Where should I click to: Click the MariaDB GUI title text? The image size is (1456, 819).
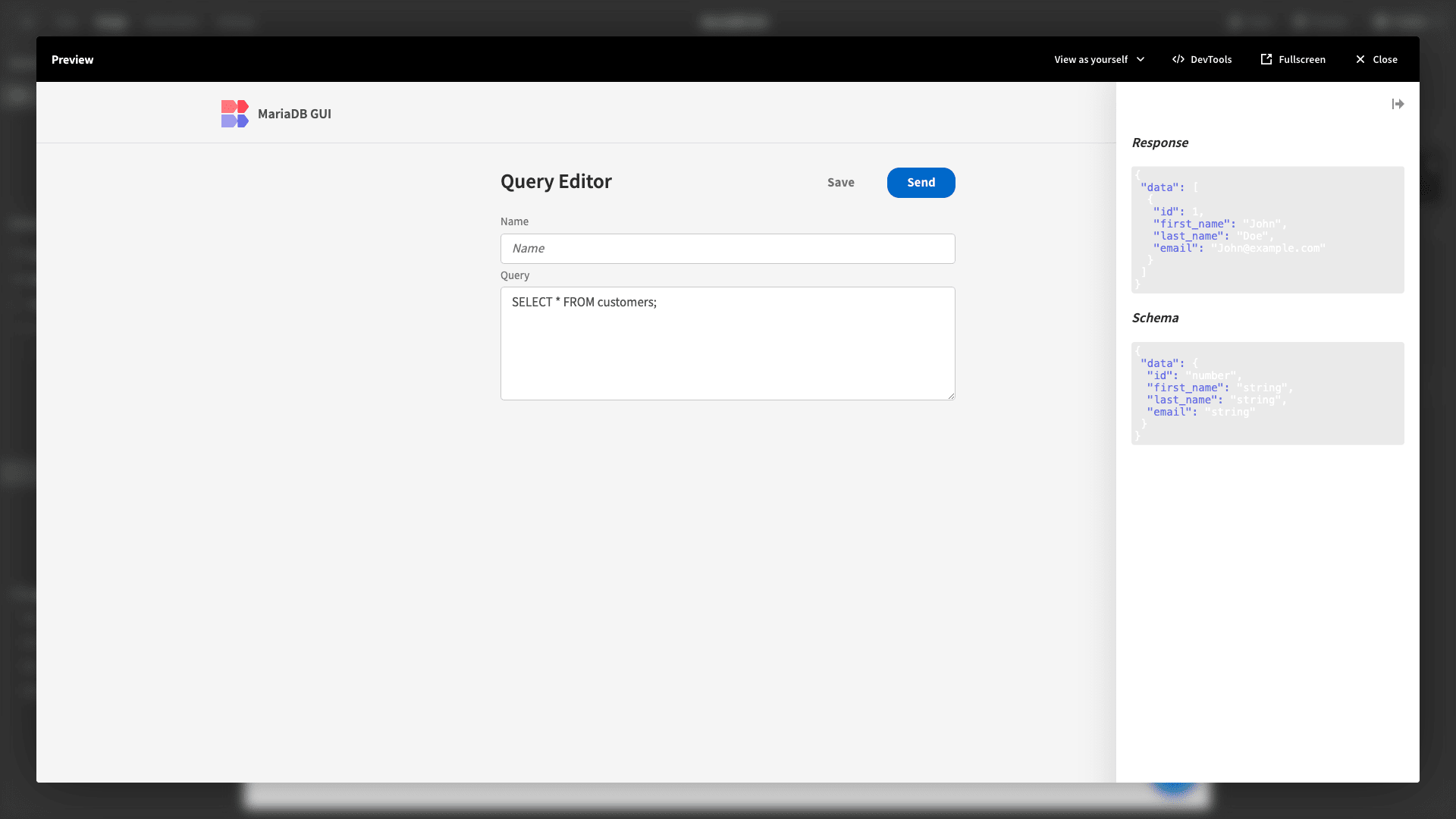[x=294, y=114]
